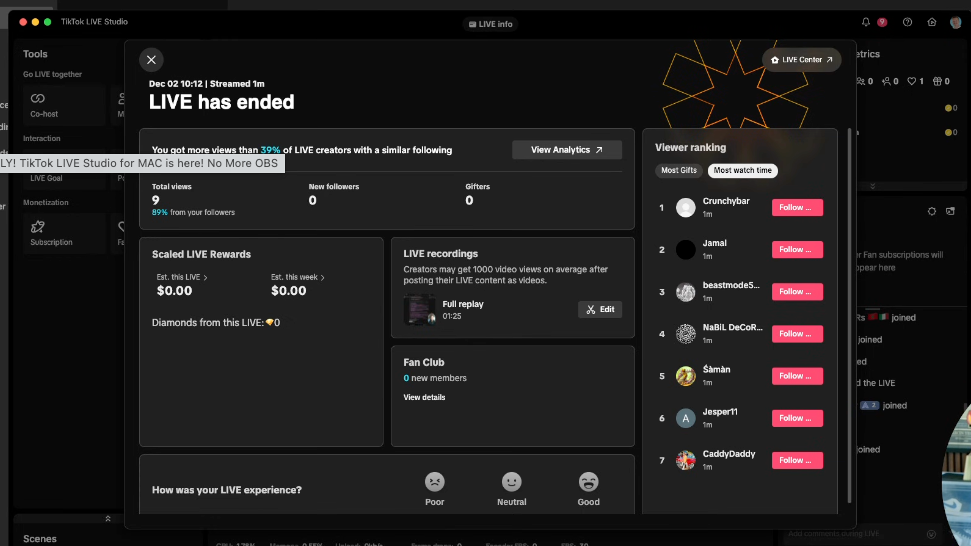
Task: Expand the metrics panel chevron
Action: (873, 186)
